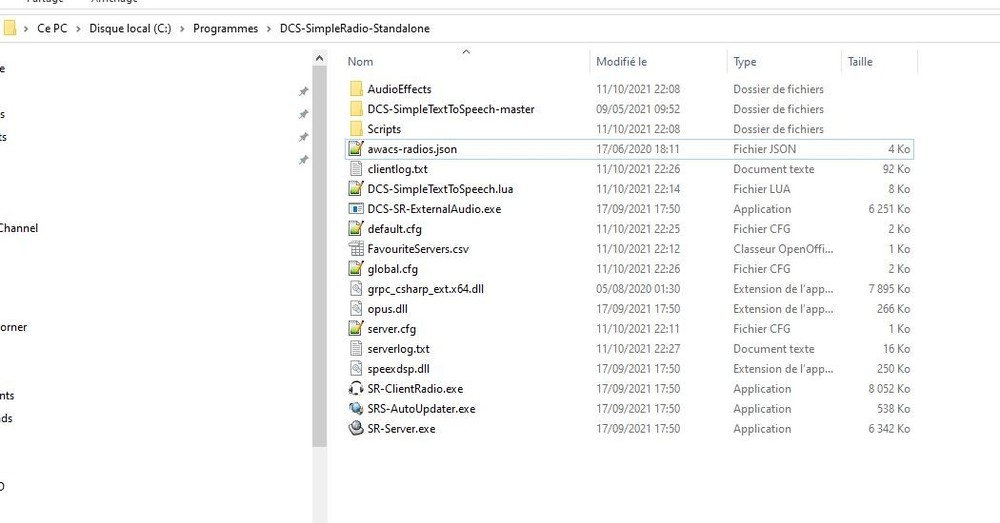The height and width of the screenshot is (523, 1000).
Task: Select the DCS-SimpleTextToSpeech.lua file name
Action: (x=440, y=189)
